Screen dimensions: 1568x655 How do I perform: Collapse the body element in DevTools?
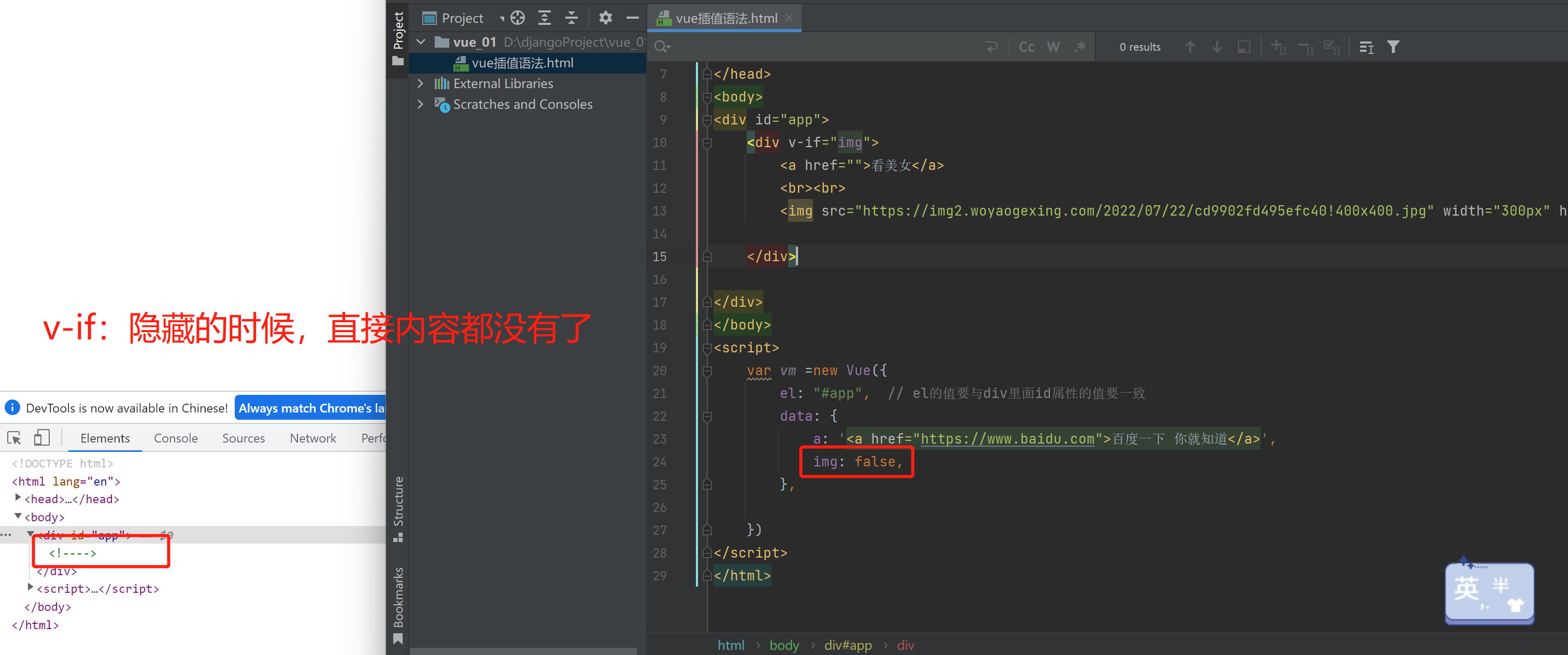tap(18, 516)
